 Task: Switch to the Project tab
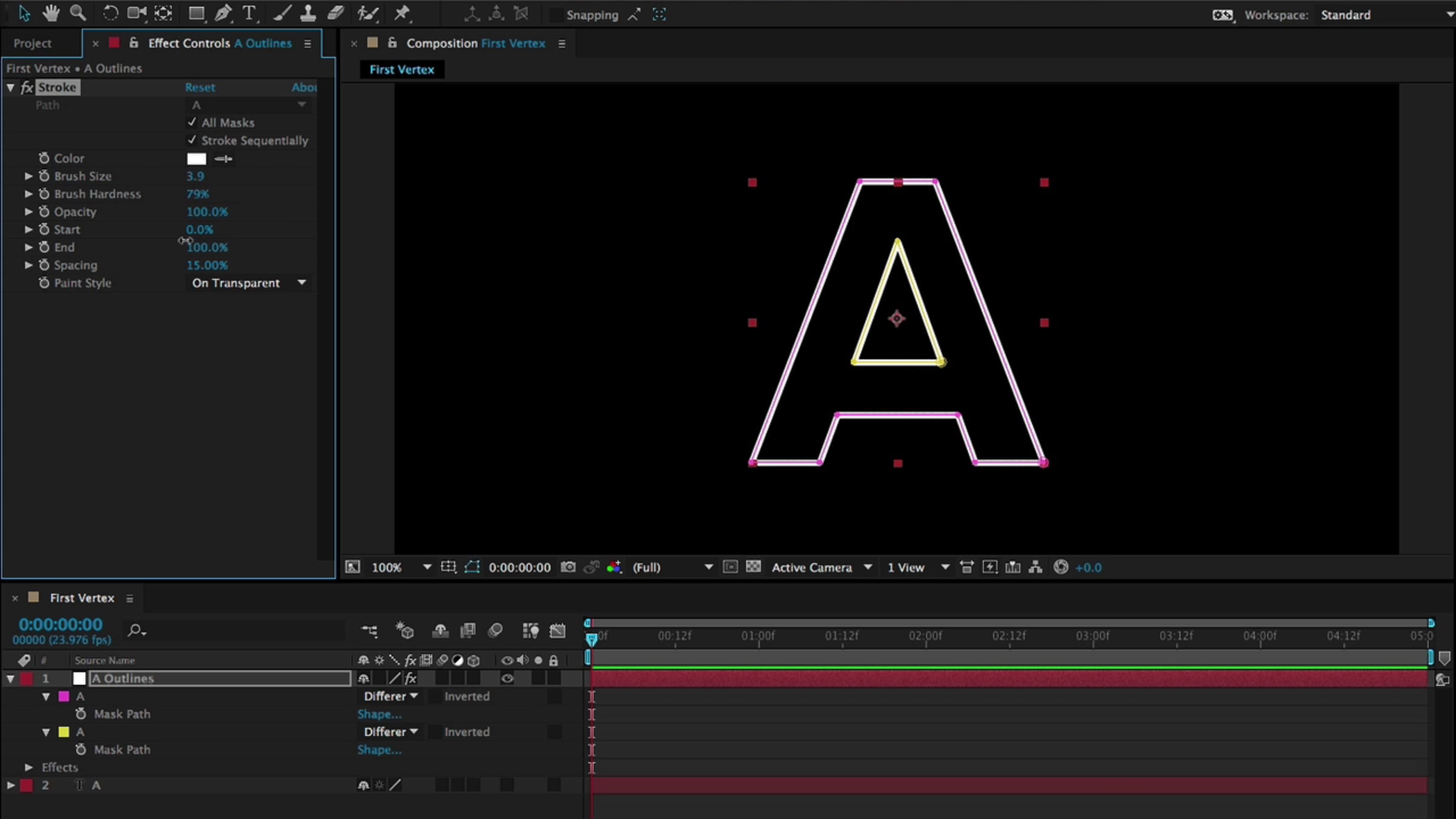click(x=33, y=44)
